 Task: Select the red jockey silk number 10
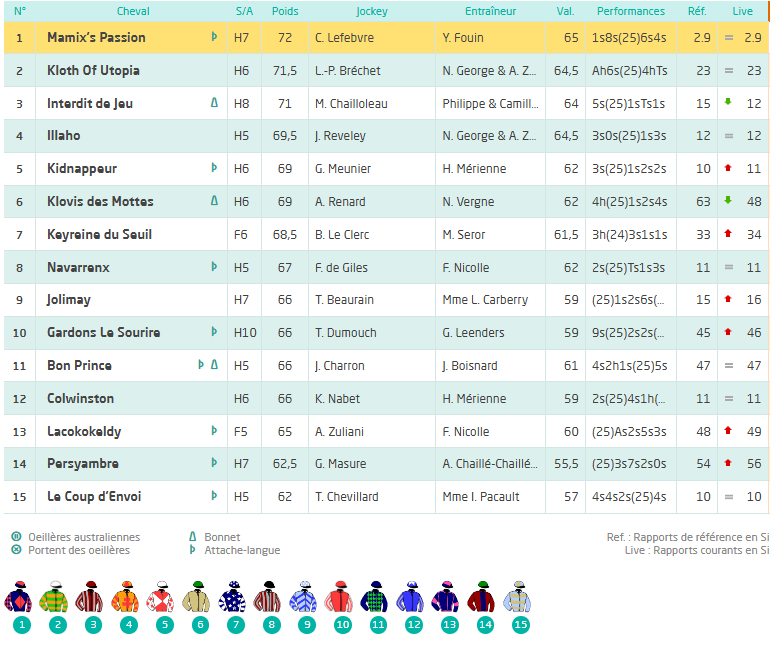(x=342, y=598)
